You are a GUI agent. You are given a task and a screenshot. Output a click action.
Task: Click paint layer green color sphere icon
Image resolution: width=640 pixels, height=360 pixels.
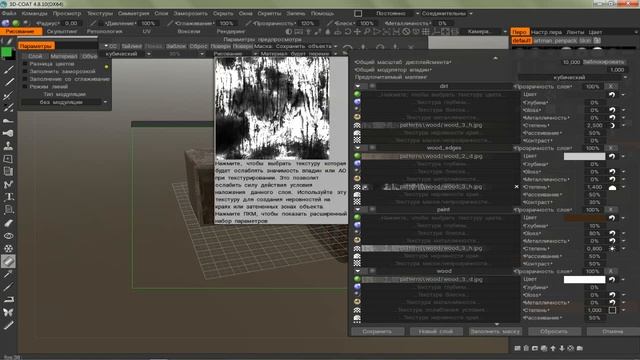pos(357,218)
